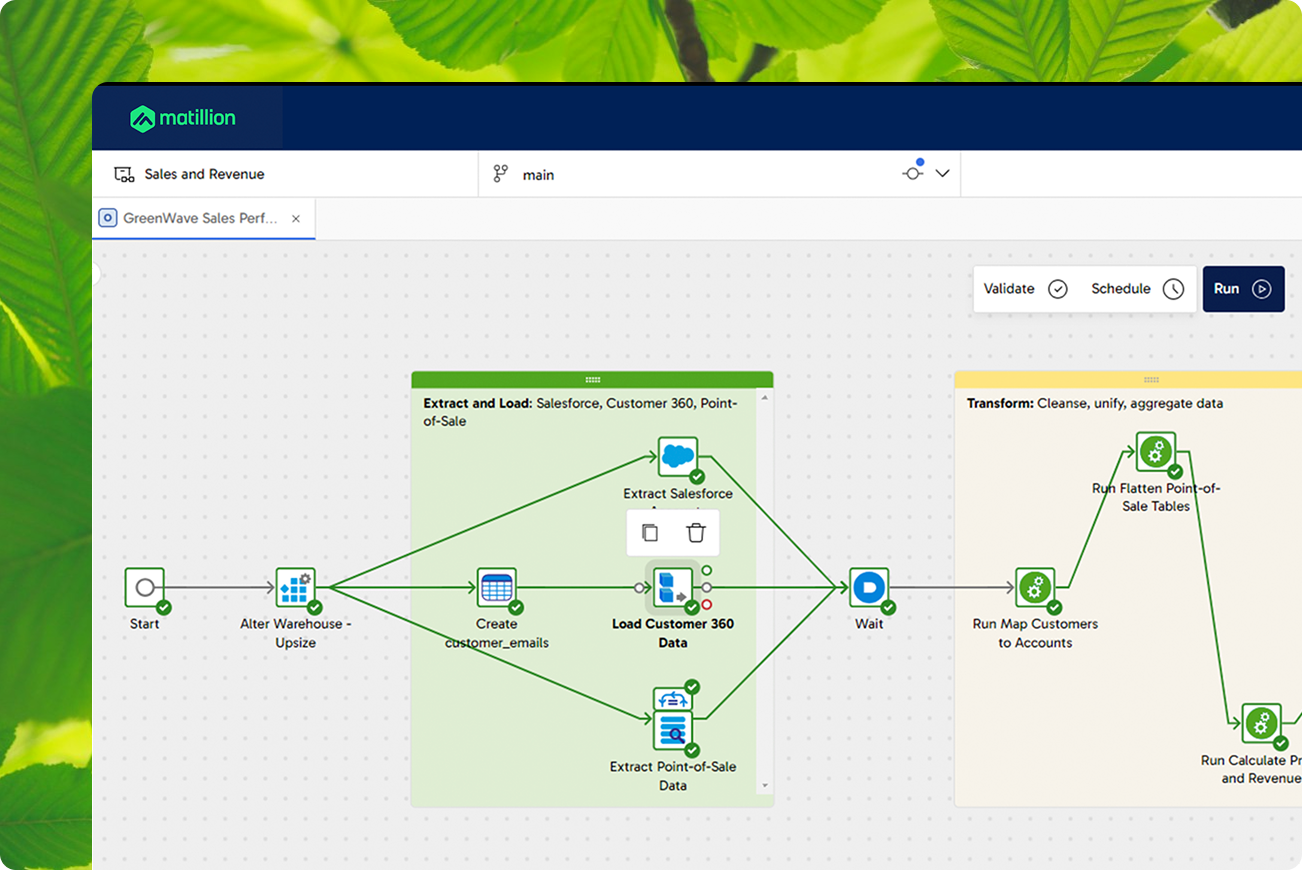Click the Sales and Revenue project icon
The height and width of the screenshot is (870, 1302).
[124, 174]
